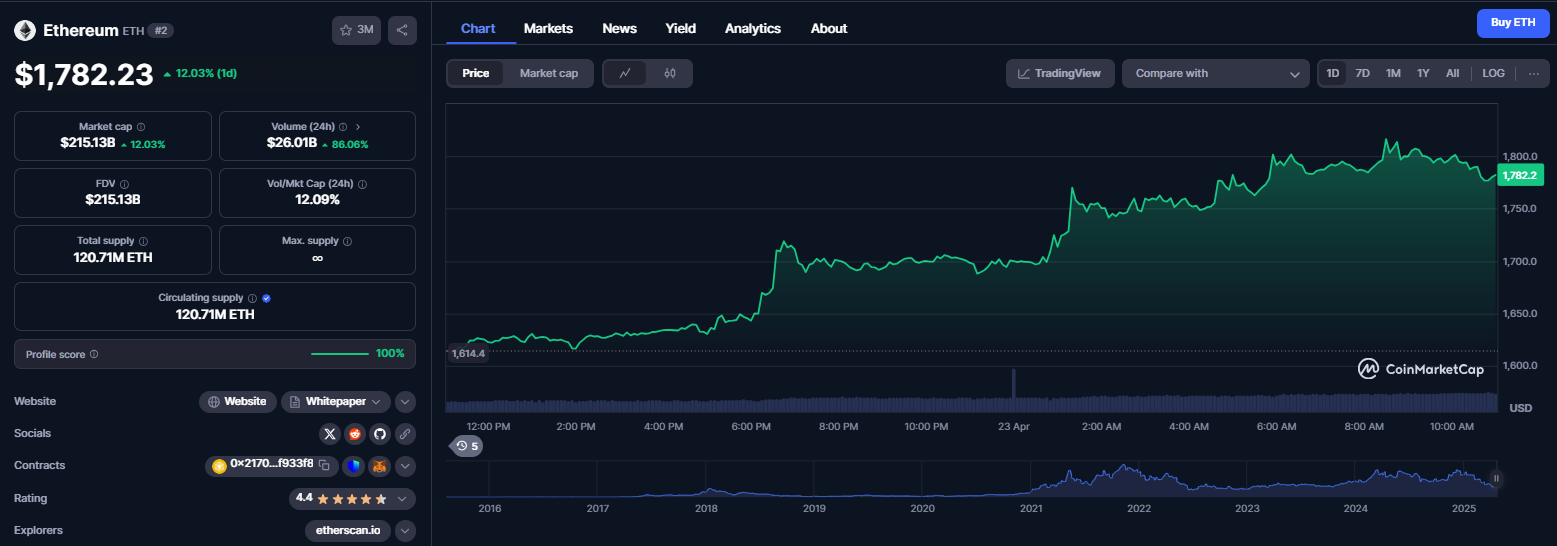Click the Buy ETH button
The height and width of the screenshot is (546, 1557).
coord(1513,22)
